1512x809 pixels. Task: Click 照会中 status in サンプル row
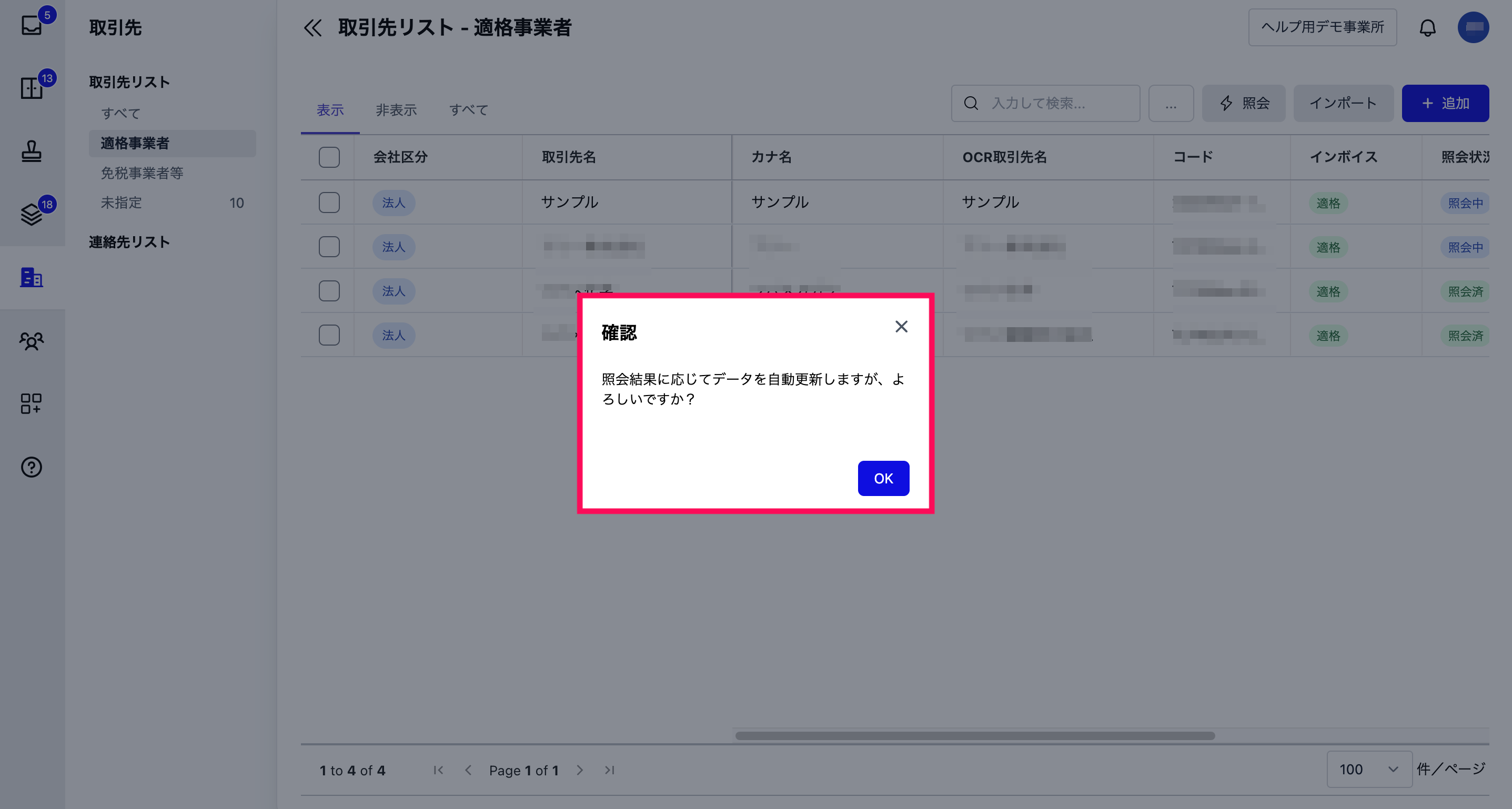pos(1465,203)
